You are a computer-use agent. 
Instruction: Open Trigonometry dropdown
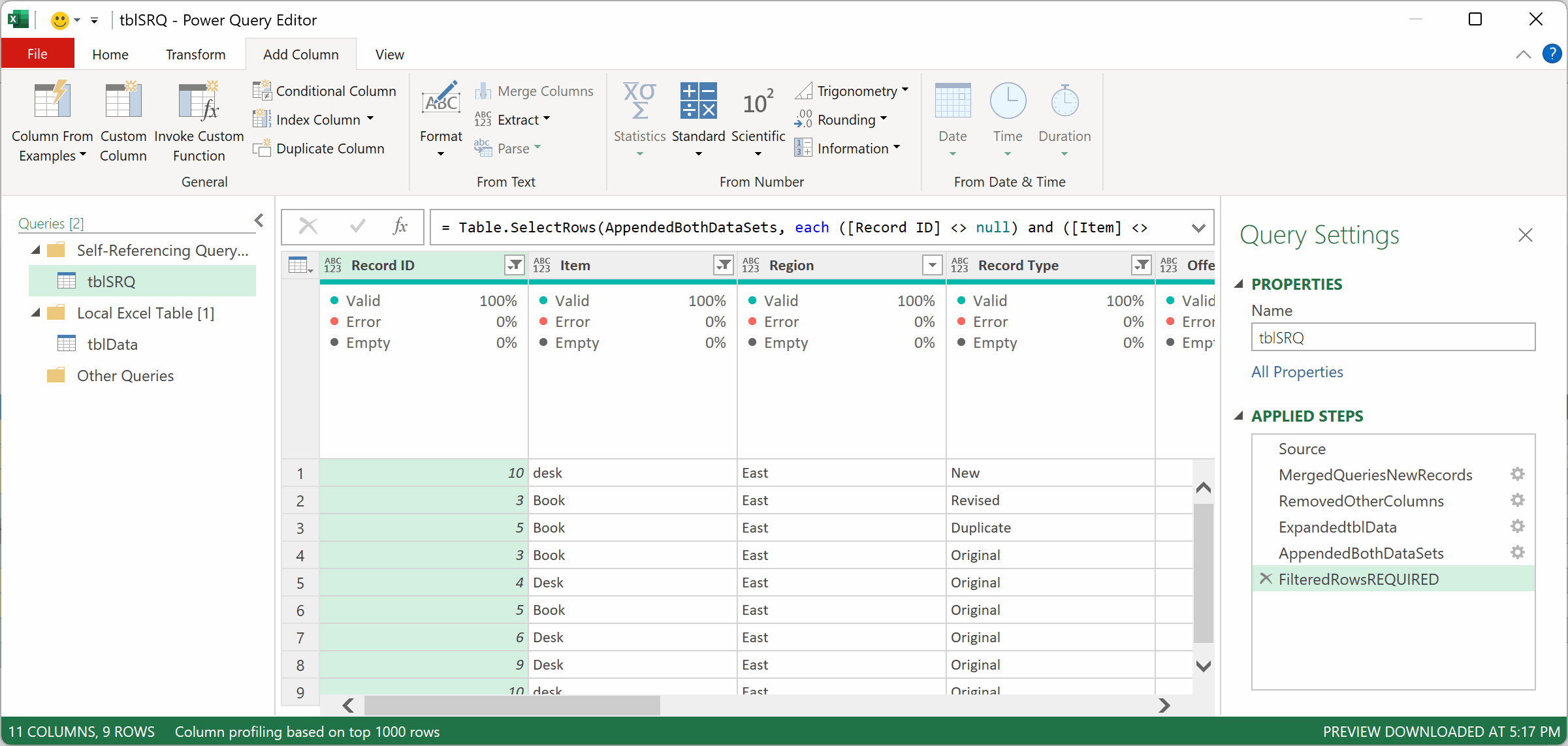coord(905,90)
